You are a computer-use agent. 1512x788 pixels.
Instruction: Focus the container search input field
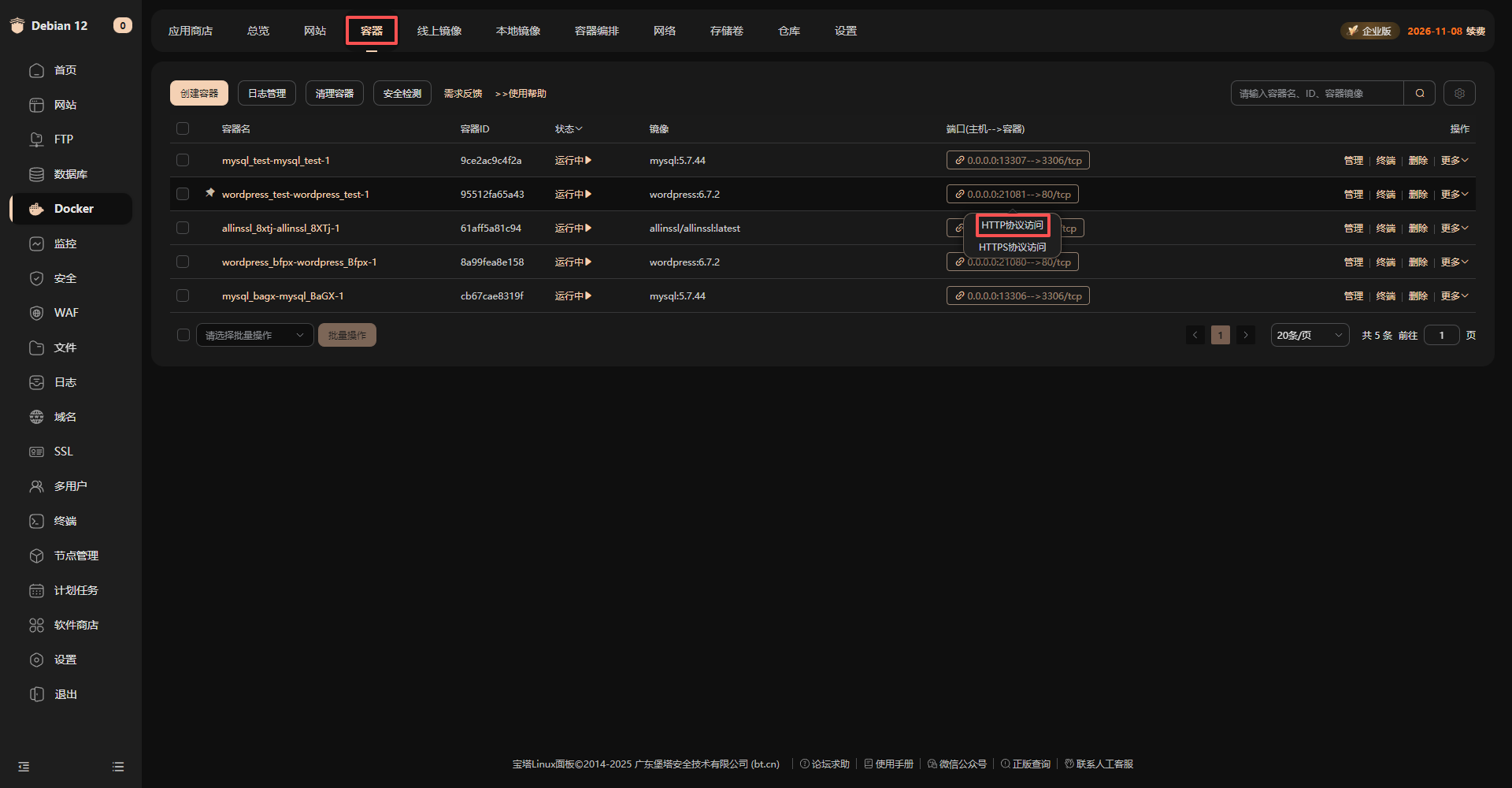(x=1317, y=93)
